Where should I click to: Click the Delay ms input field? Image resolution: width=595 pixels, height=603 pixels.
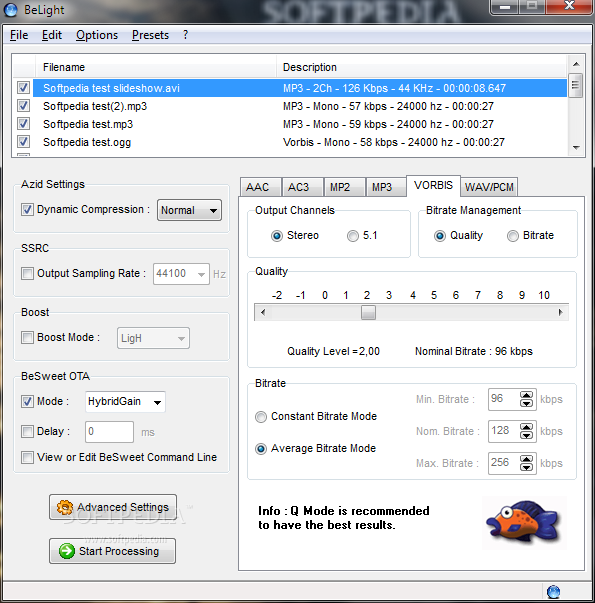(109, 432)
